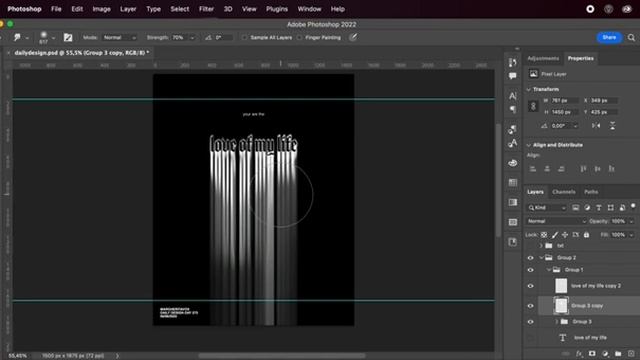Open the Character panel icon

513,96
